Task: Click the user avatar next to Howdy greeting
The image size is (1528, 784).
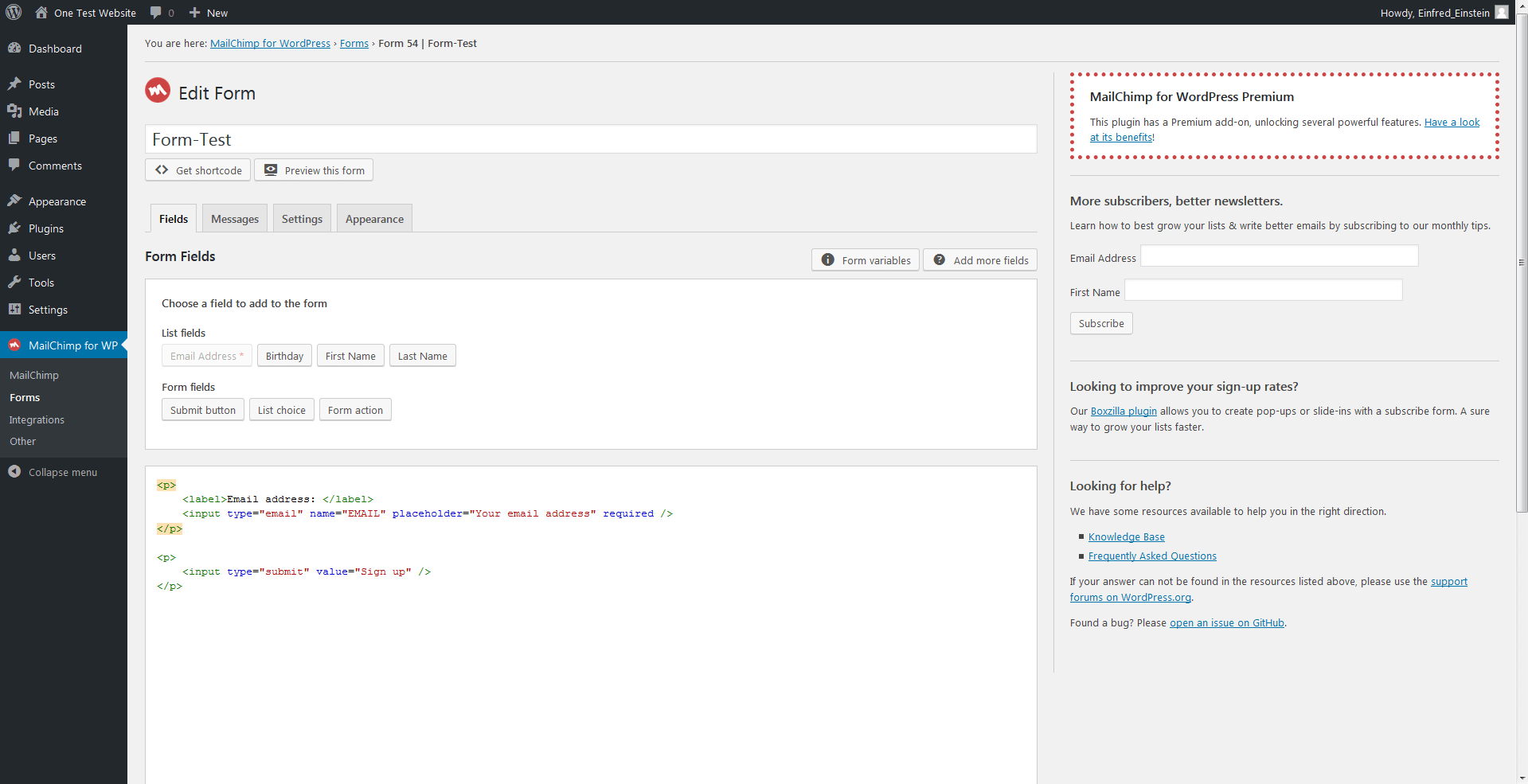Action: (1501, 13)
